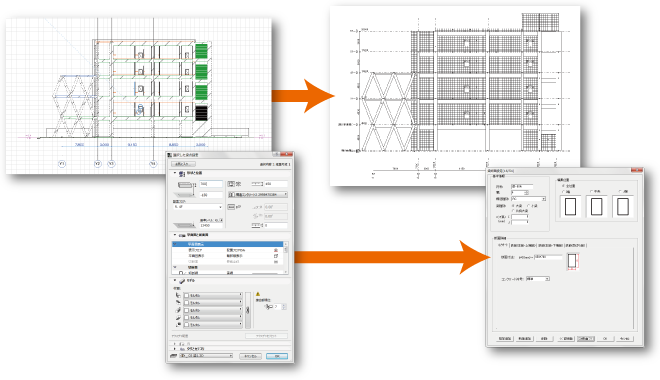The height and width of the screenshot is (380, 660).
Task: Click the beam end surface icon in Model list
Action: coord(178,325)
